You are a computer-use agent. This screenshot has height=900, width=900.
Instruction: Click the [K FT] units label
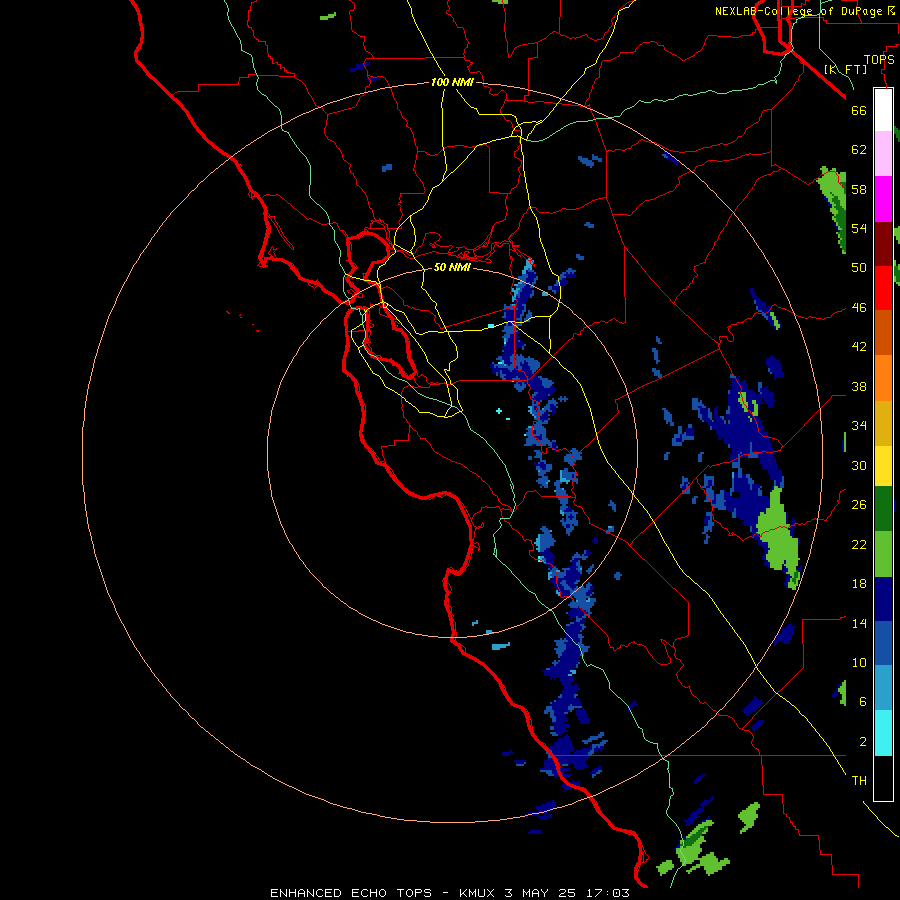pos(845,69)
